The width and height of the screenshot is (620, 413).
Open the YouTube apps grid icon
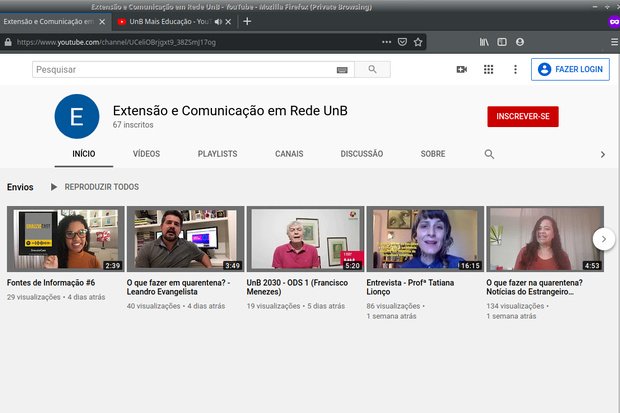pos(488,70)
